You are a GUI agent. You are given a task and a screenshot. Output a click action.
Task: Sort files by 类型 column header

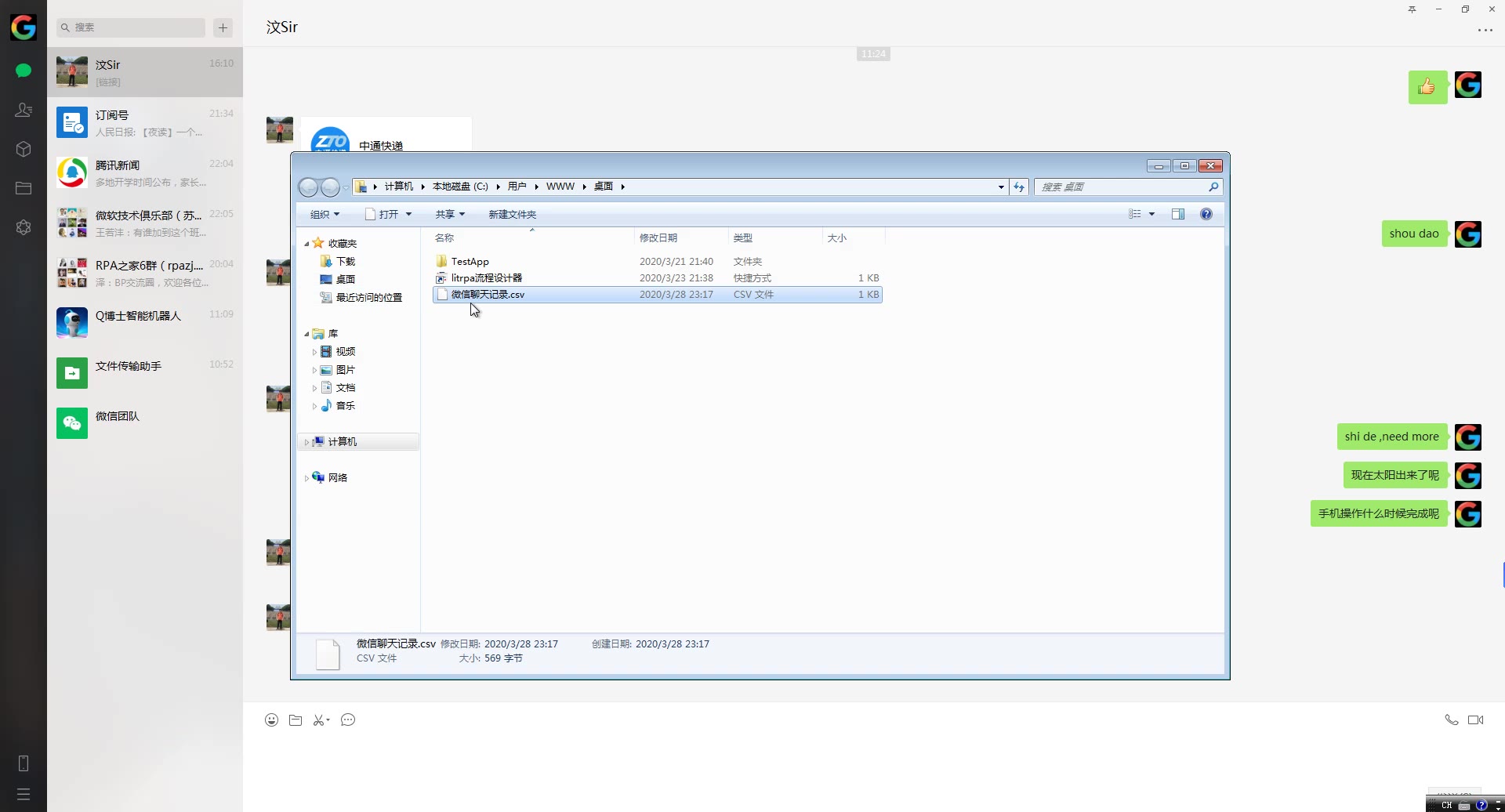775,237
